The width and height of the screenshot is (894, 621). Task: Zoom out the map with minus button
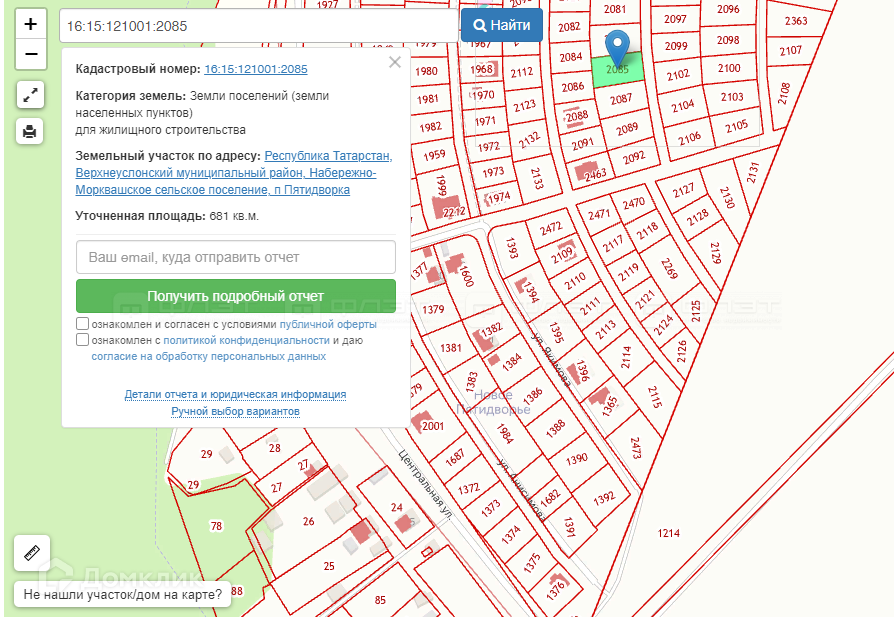click(x=30, y=54)
